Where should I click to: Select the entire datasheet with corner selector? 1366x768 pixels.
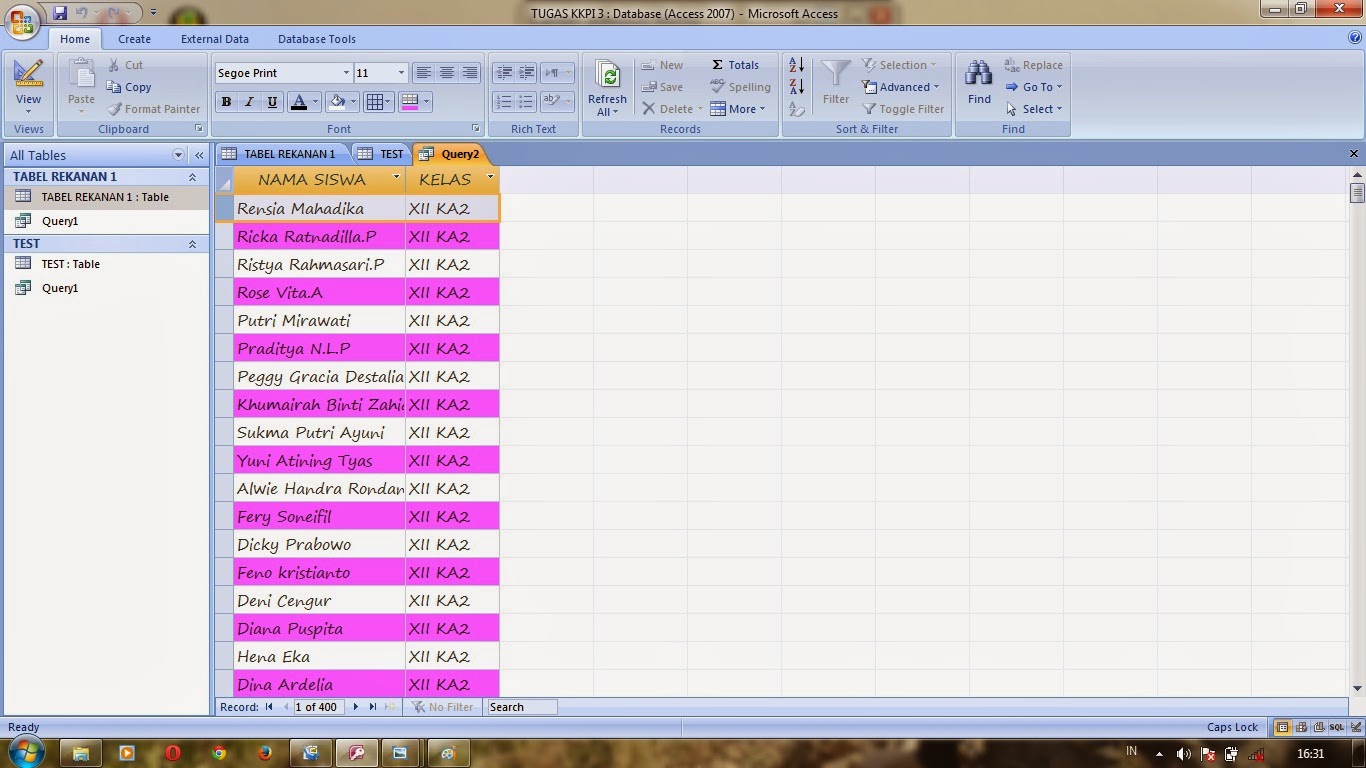click(x=225, y=180)
